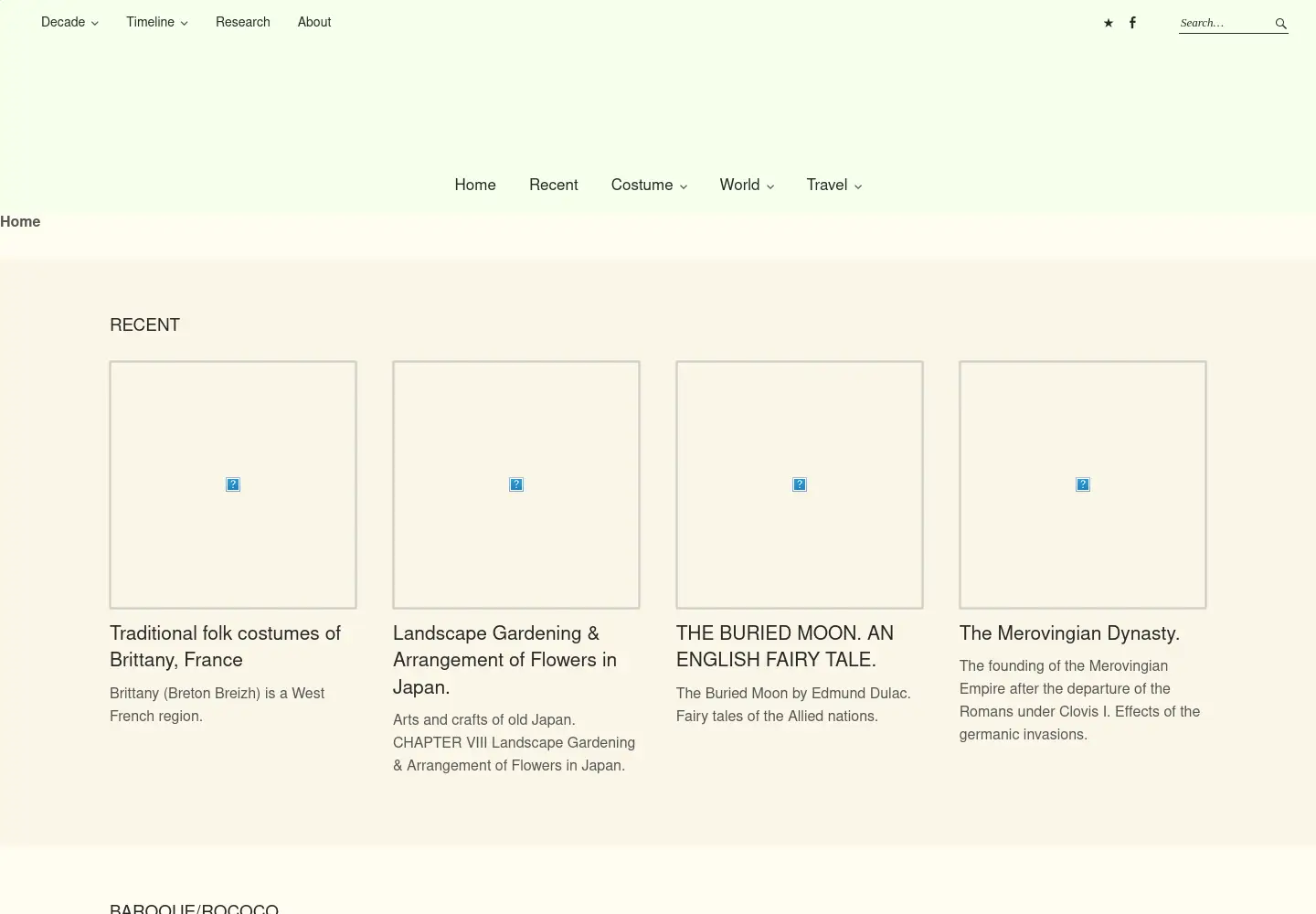Select Recent in the main navigation
Image resolution: width=1316 pixels, height=914 pixels.
pos(554,185)
